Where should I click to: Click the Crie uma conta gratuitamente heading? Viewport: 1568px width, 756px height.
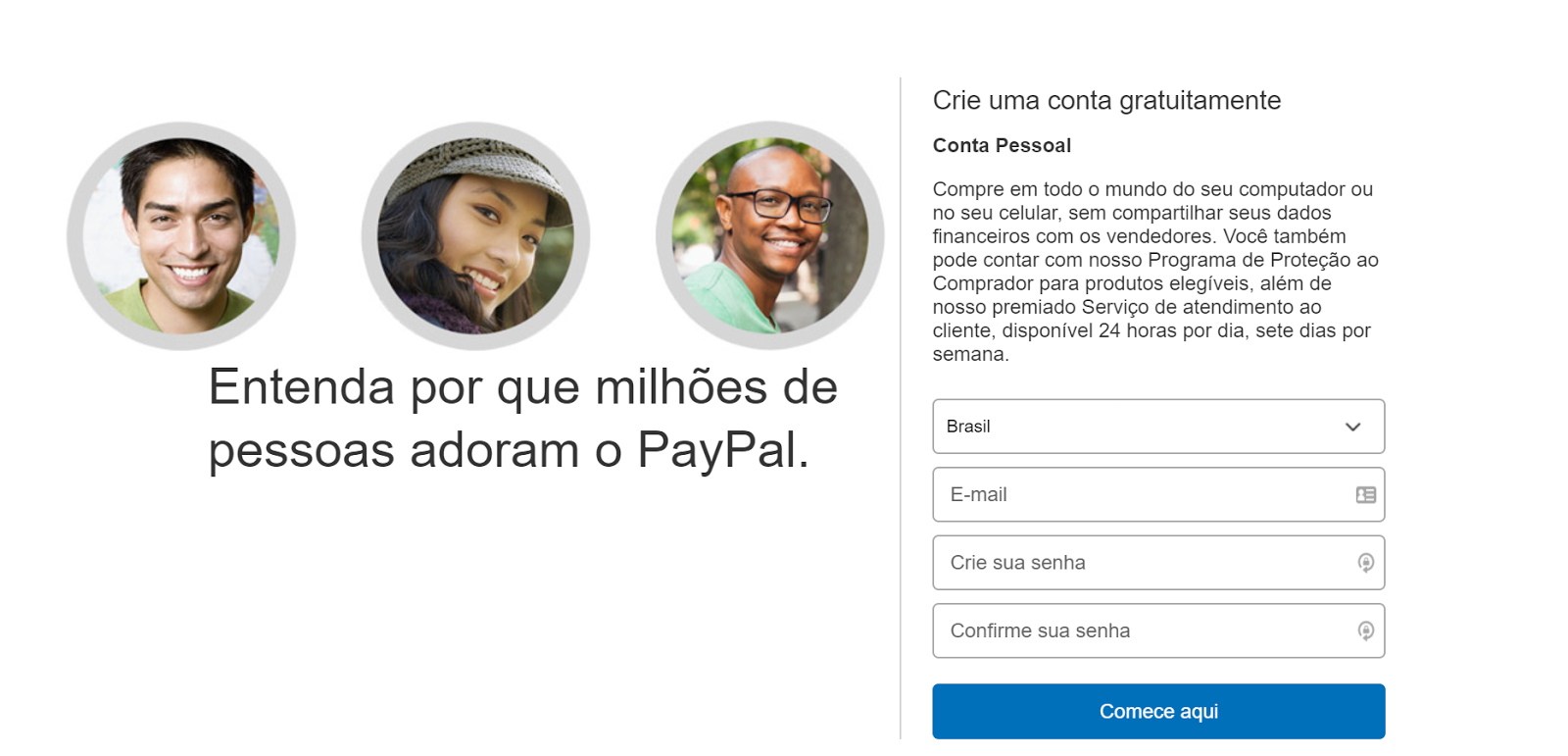[x=1106, y=101]
